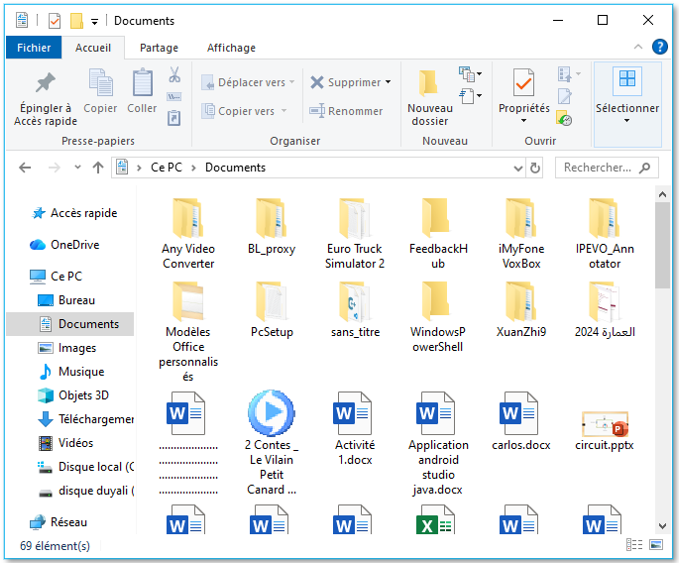Screen dimensions: 679x563
Task: Select the Euro Truck Simulator 2 folder
Action: [355, 234]
